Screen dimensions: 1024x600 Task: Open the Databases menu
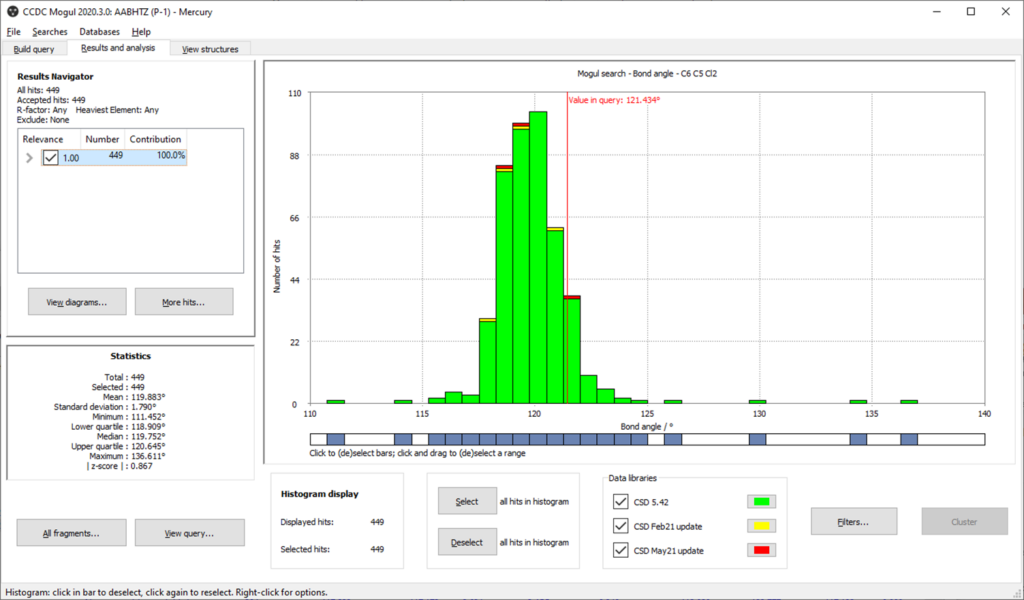point(98,31)
